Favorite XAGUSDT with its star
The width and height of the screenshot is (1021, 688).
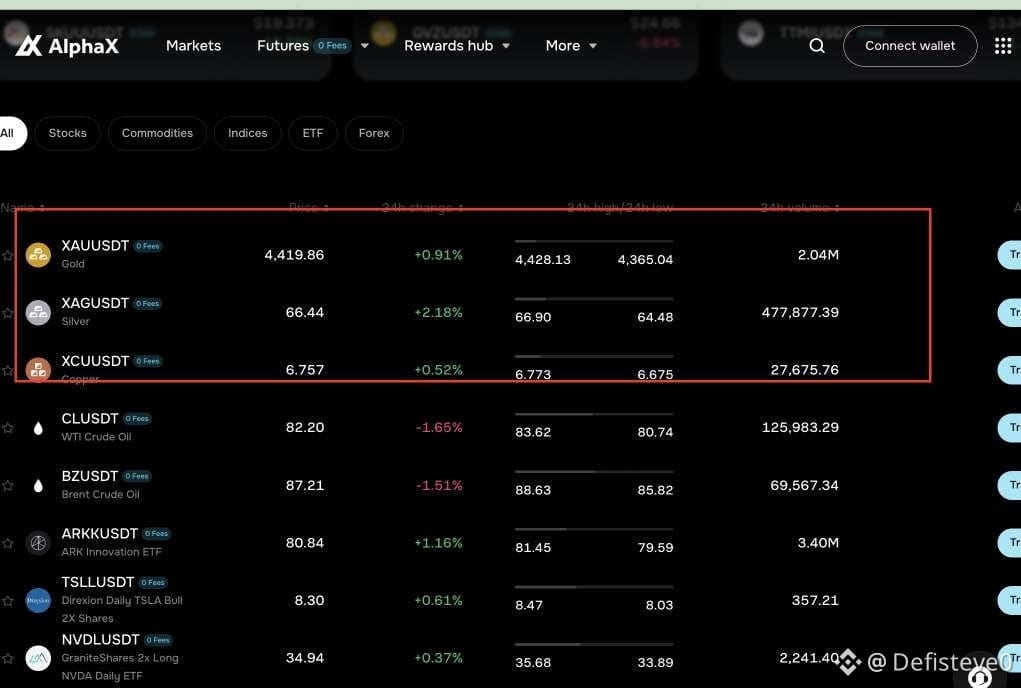coord(7,313)
